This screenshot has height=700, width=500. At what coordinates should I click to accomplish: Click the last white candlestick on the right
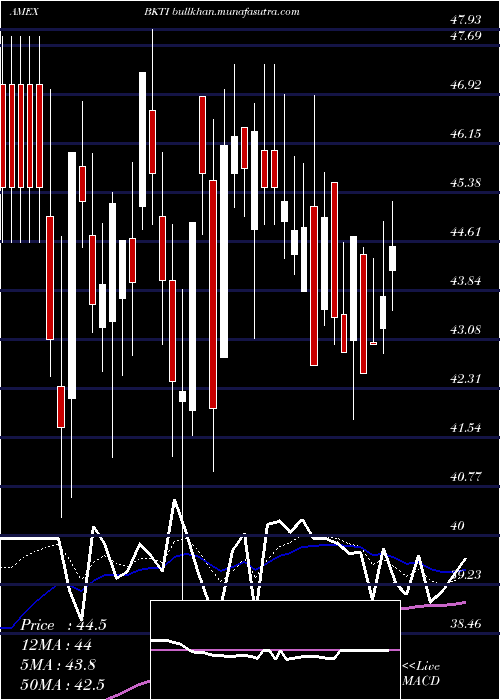click(392, 258)
